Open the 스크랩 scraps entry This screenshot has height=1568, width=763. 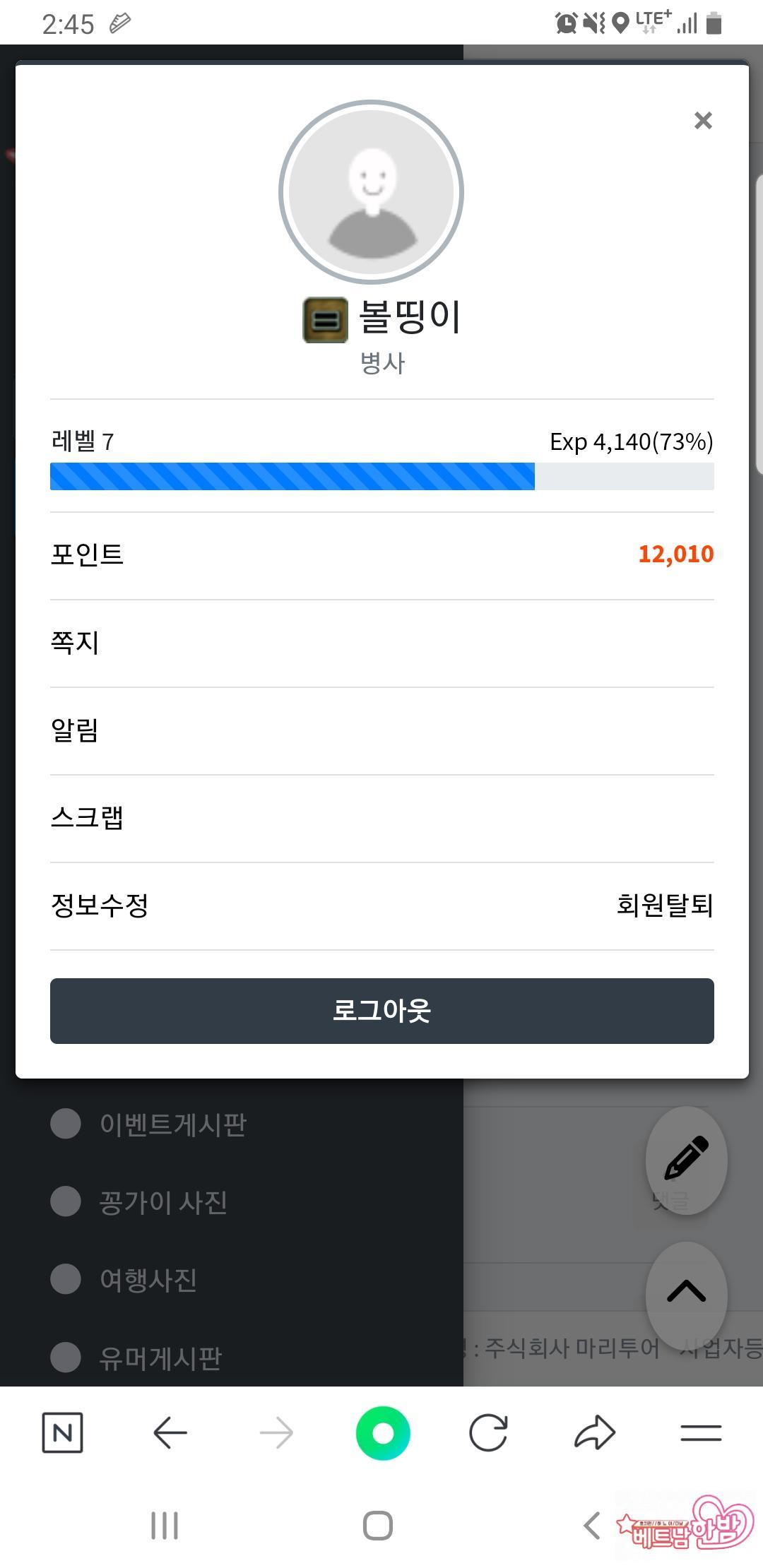pyautogui.click(x=88, y=817)
